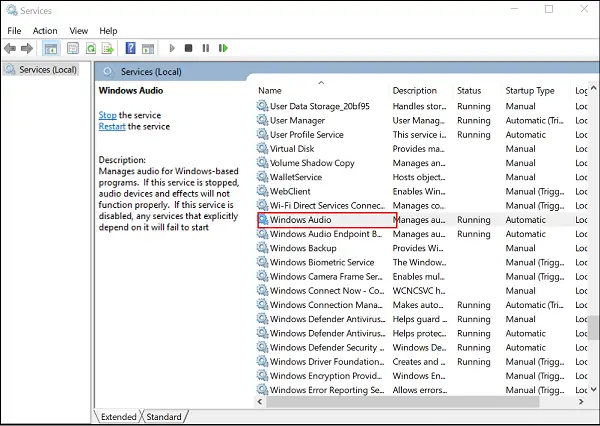
Task: Switch to the Standard tab
Action: (x=165, y=416)
